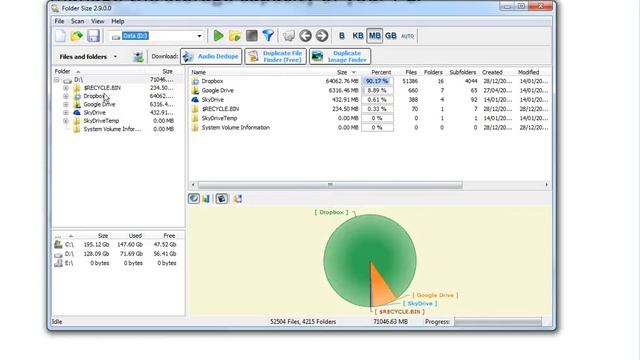Sort file list by Name column header

[x=198, y=72]
